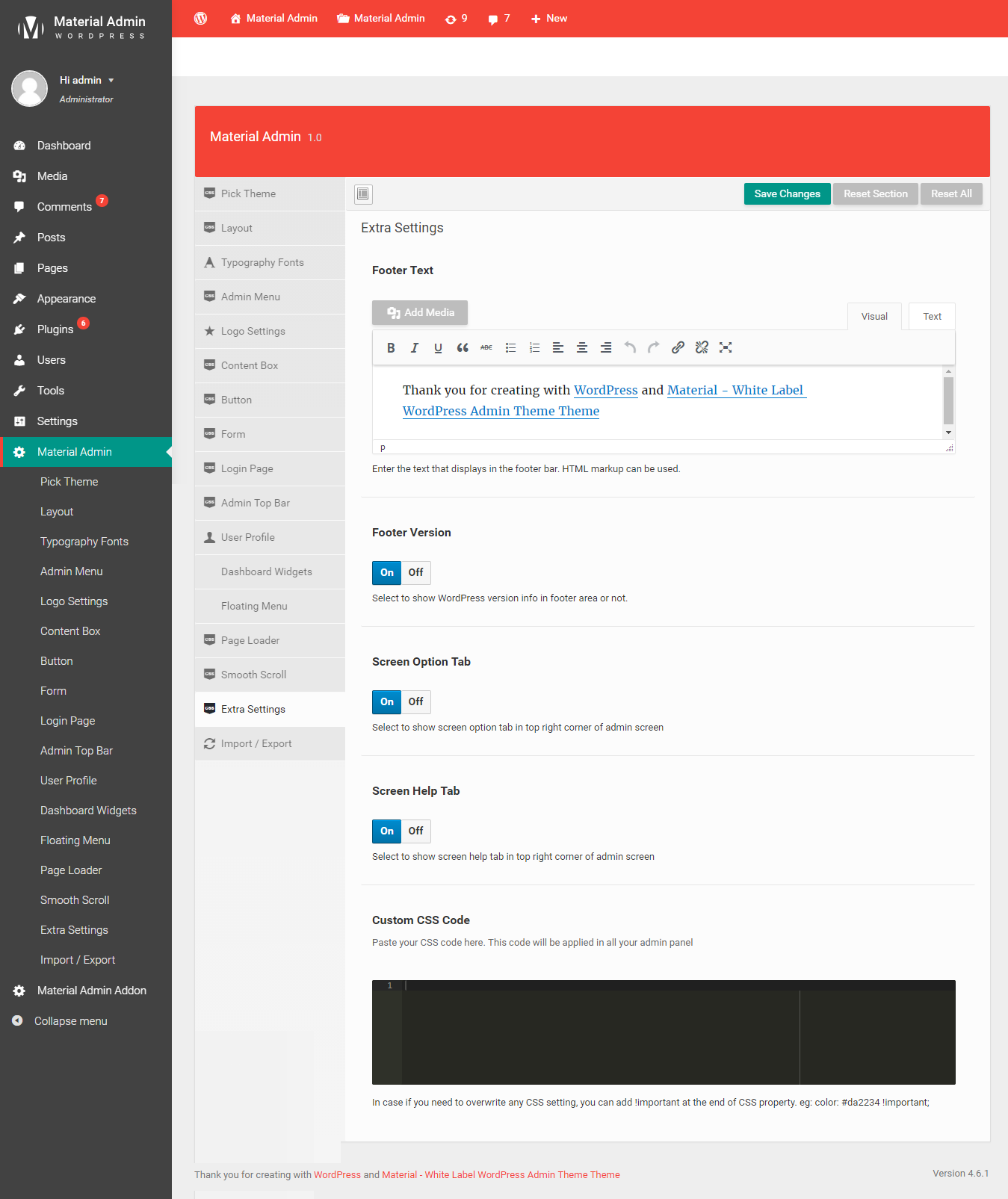Insert a bulleted list
1008x1199 pixels.
tap(510, 347)
